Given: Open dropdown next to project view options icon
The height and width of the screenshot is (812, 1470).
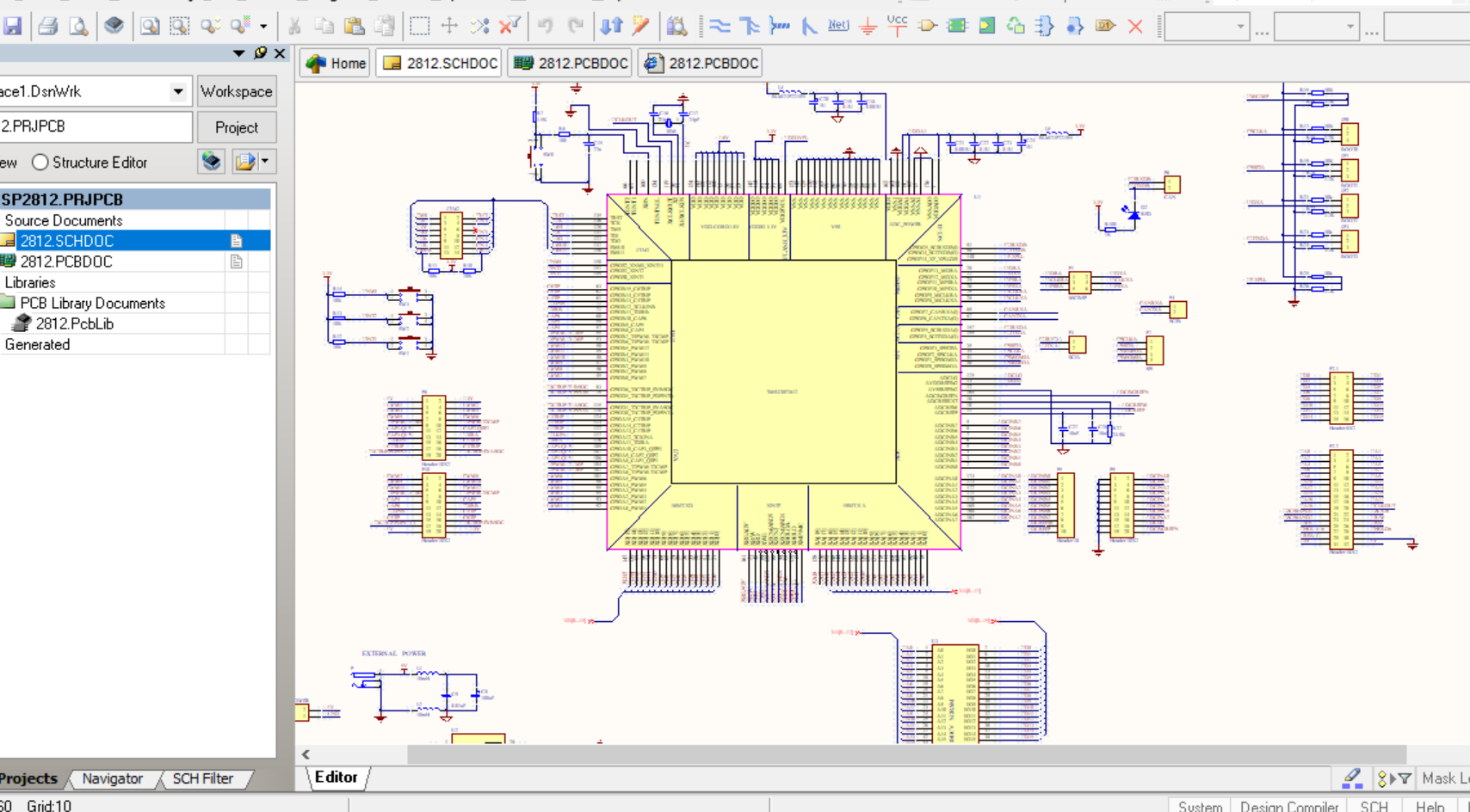Looking at the screenshot, I should coord(265,161).
